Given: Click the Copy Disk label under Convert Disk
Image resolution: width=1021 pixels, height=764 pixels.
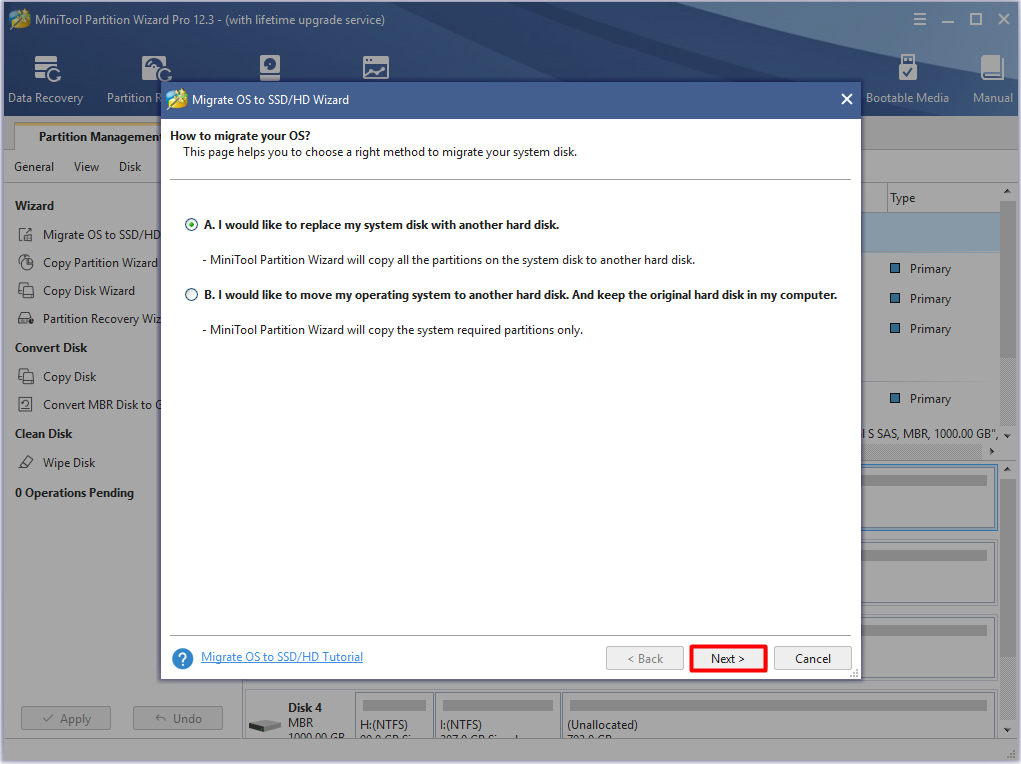Looking at the screenshot, I should tap(69, 376).
